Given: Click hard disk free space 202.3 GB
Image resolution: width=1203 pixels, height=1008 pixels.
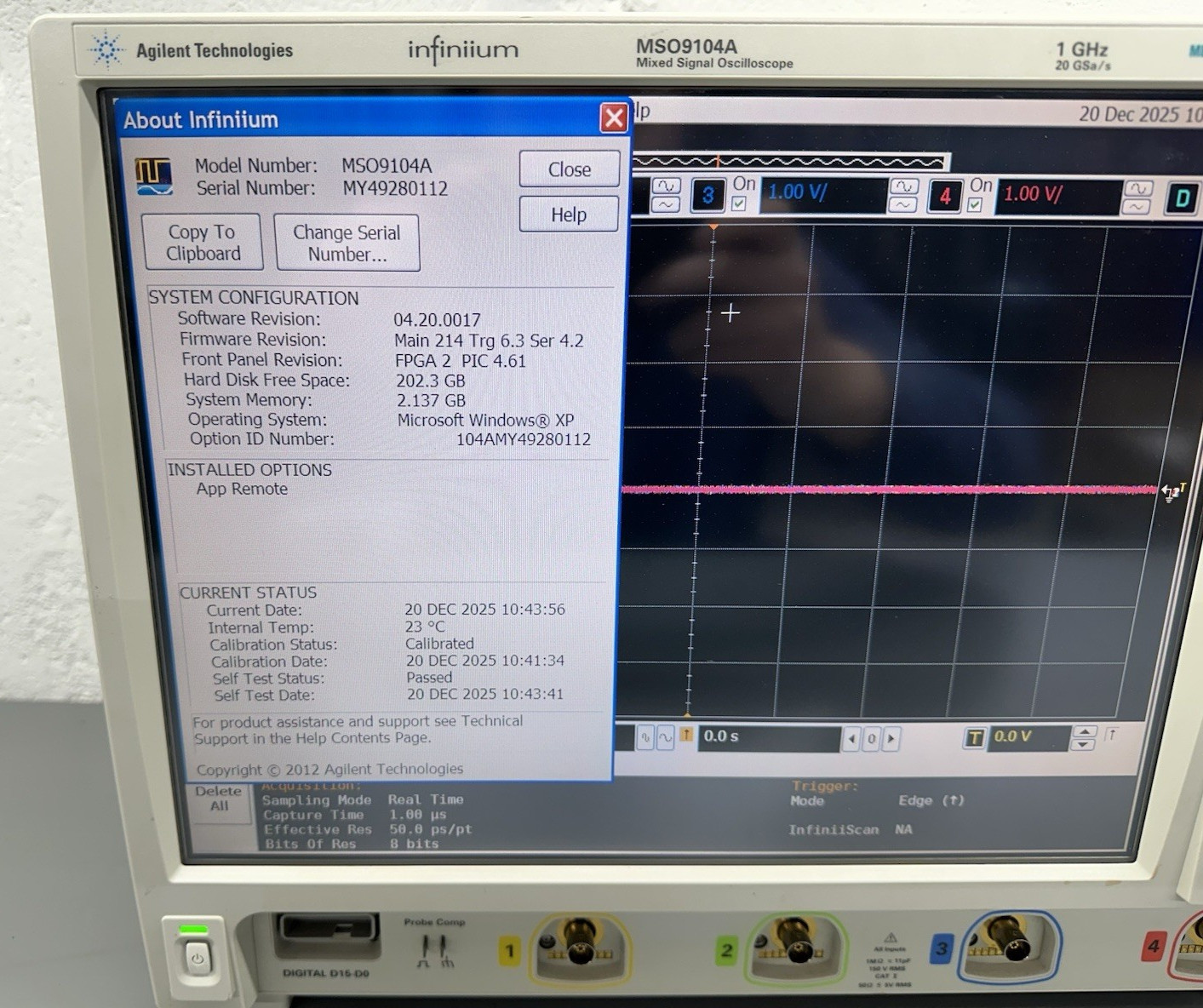Looking at the screenshot, I should click(x=431, y=381).
